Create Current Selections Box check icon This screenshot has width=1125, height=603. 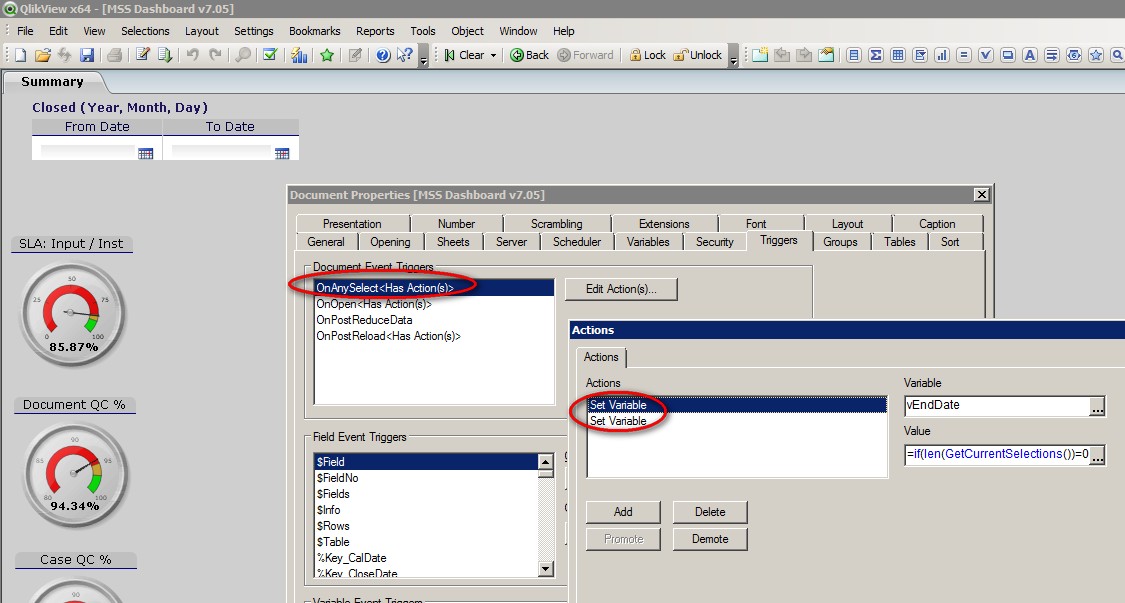pos(986,55)
